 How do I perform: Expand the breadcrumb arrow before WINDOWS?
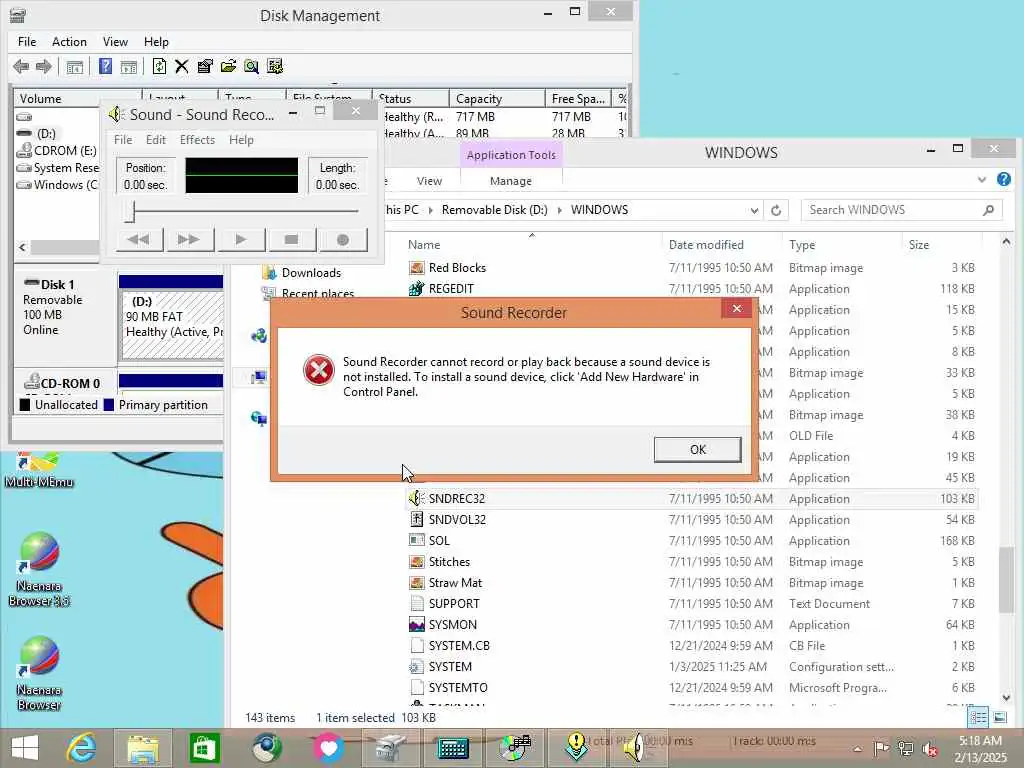(x=560, y=210)
